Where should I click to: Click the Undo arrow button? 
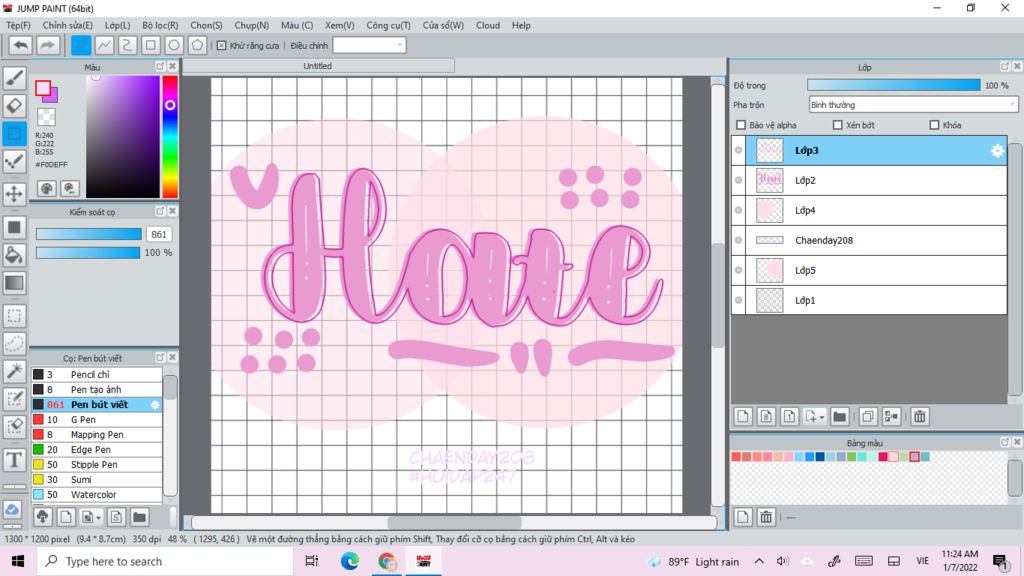[20, 45]
